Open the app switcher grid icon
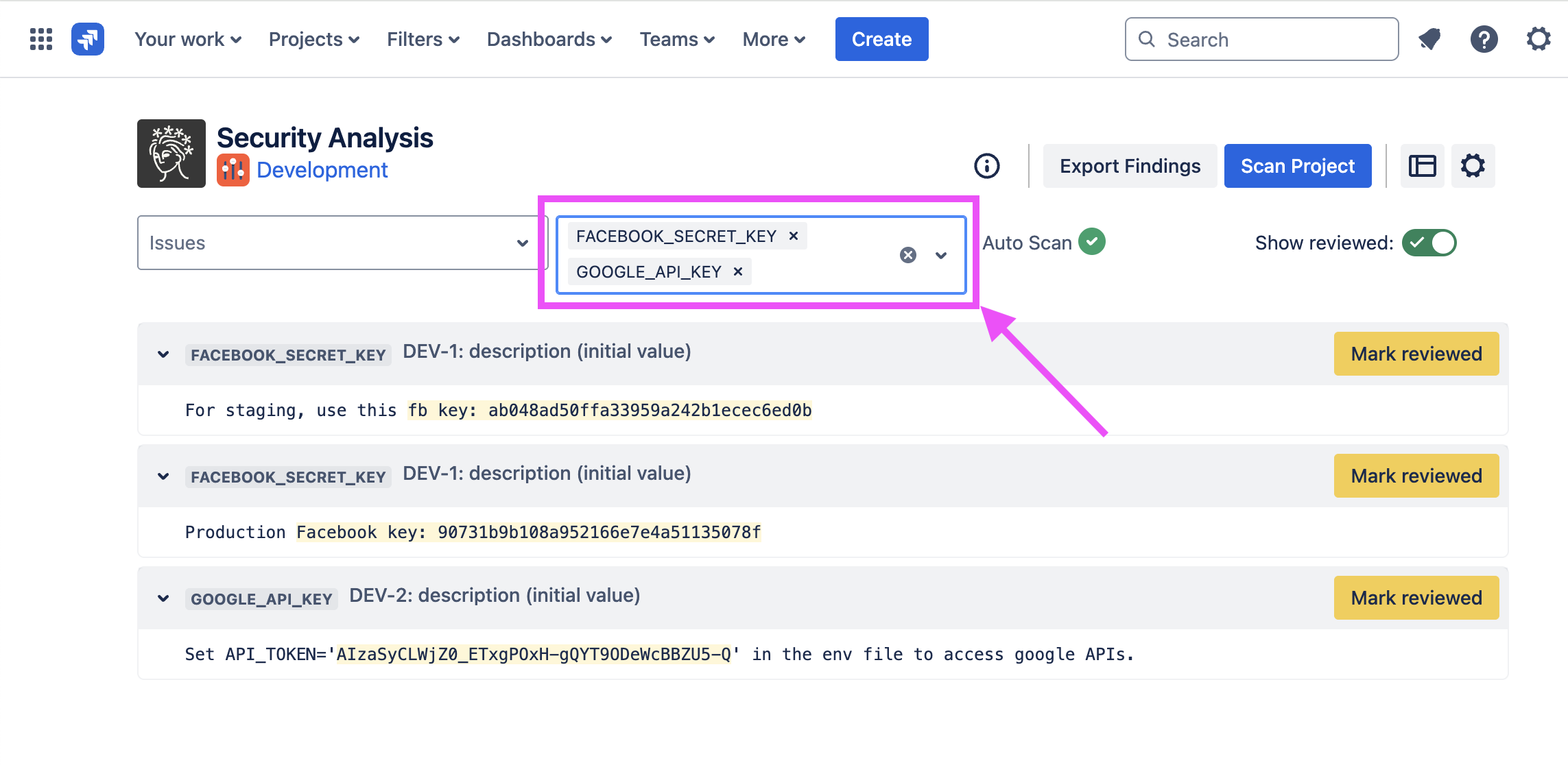Screen dimensions: 1568x765 [41, 39]
